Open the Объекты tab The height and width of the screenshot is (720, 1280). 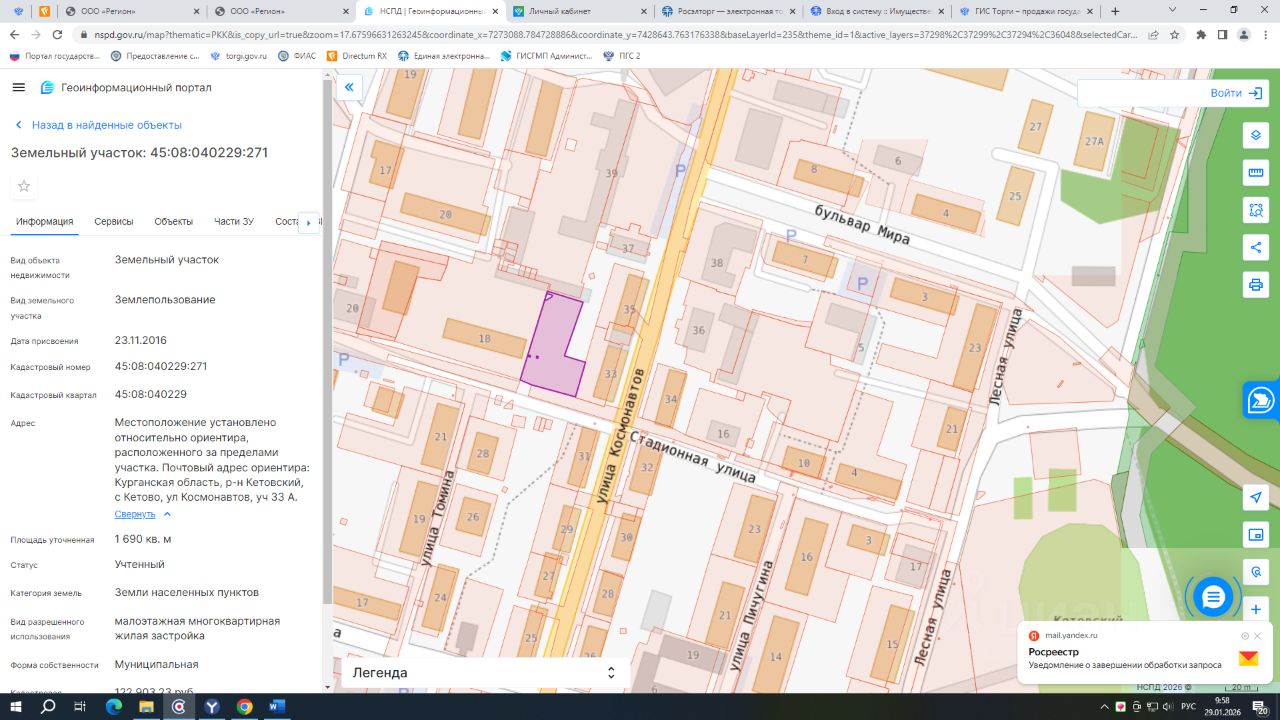pyautogui.click(x=174, y=222)
